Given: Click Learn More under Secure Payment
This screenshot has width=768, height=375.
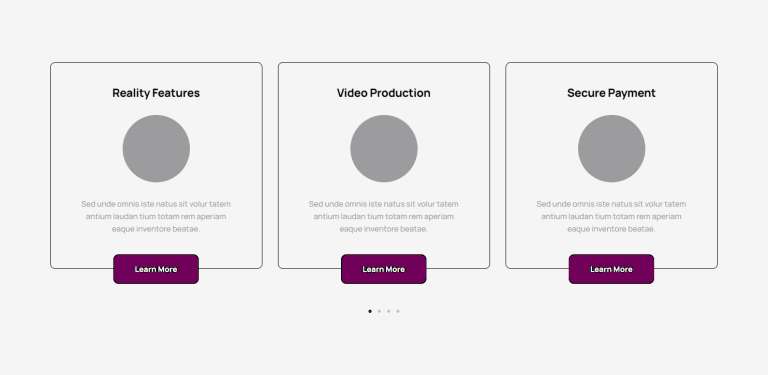Looking at the screenshot, I should [611, 269].
